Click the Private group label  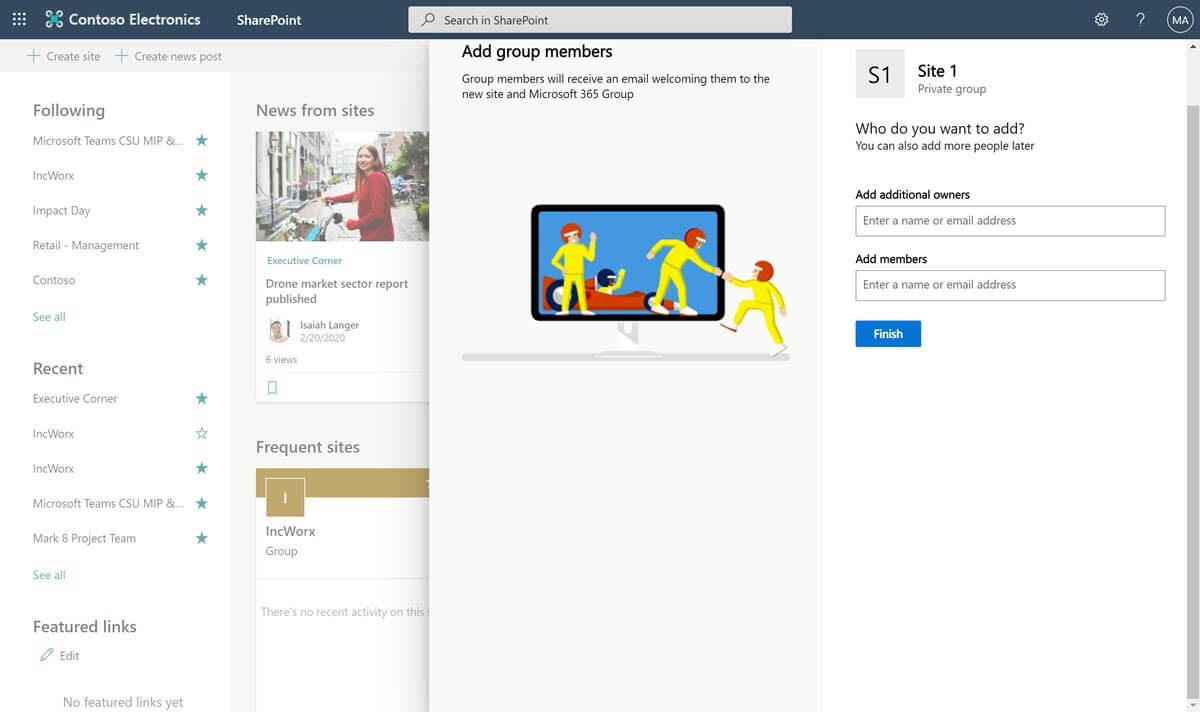(952, 89)
